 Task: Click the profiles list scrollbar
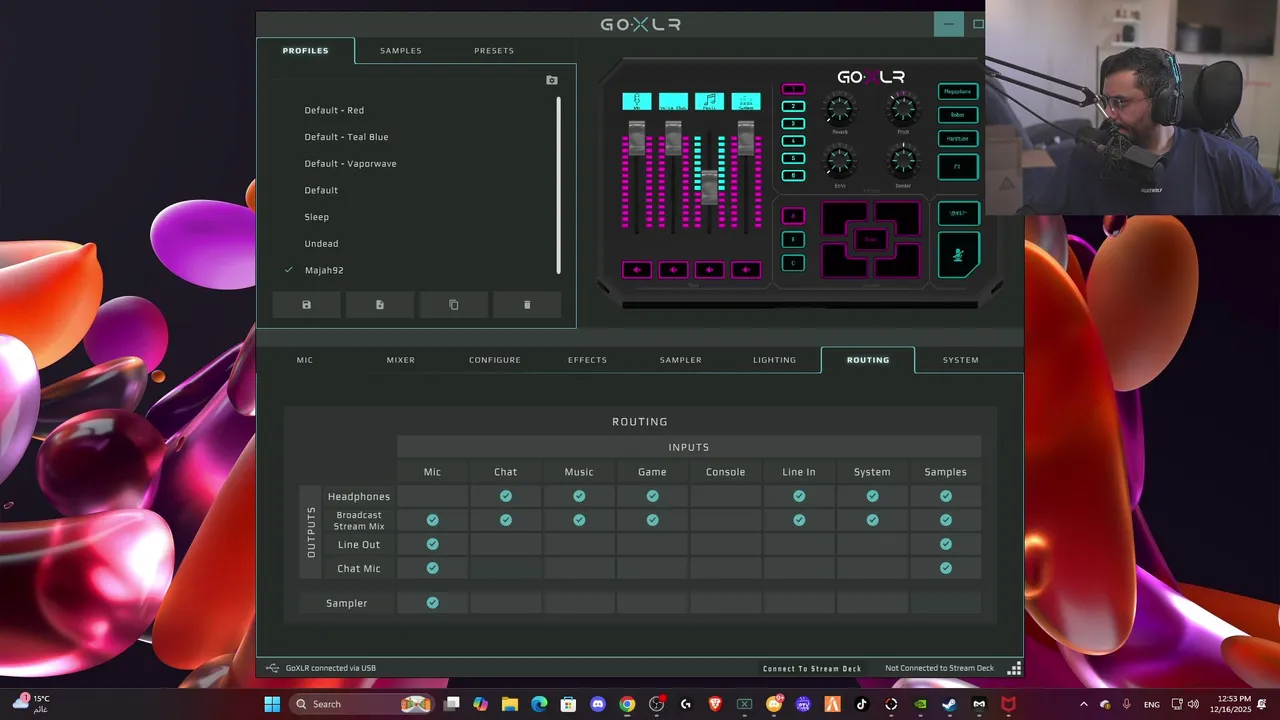[558, 185]
